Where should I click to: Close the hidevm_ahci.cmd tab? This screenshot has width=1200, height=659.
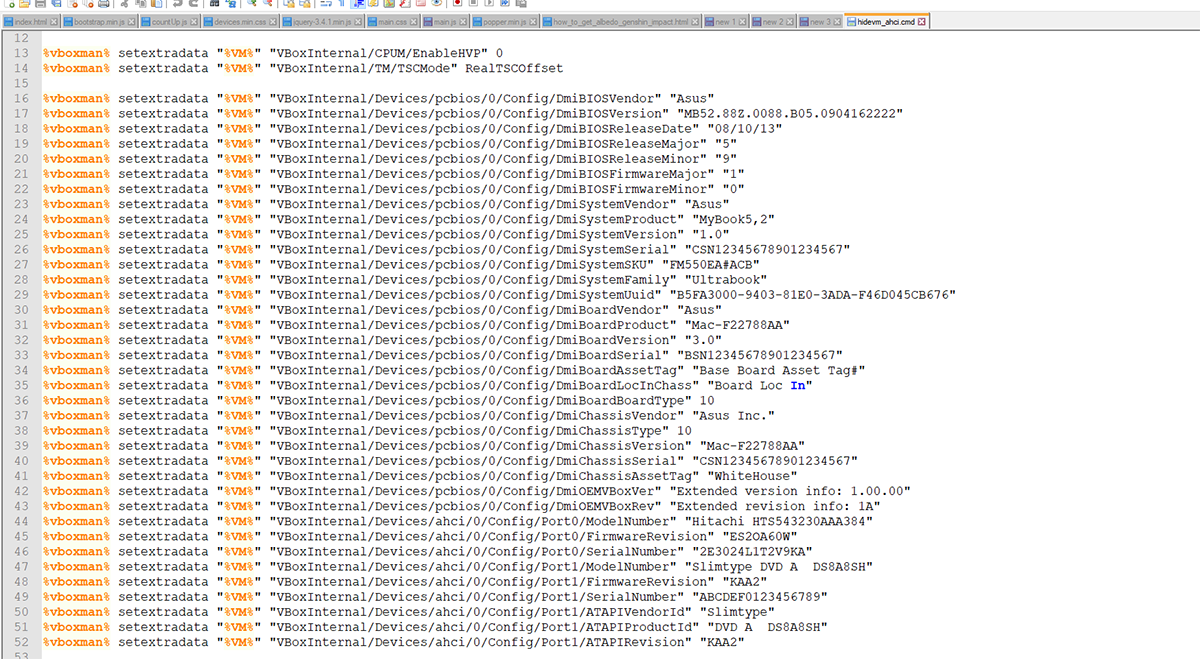(922, 22)
